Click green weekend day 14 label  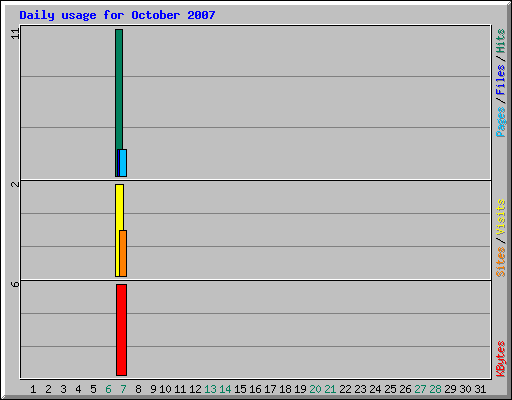[x=225, y=389]
